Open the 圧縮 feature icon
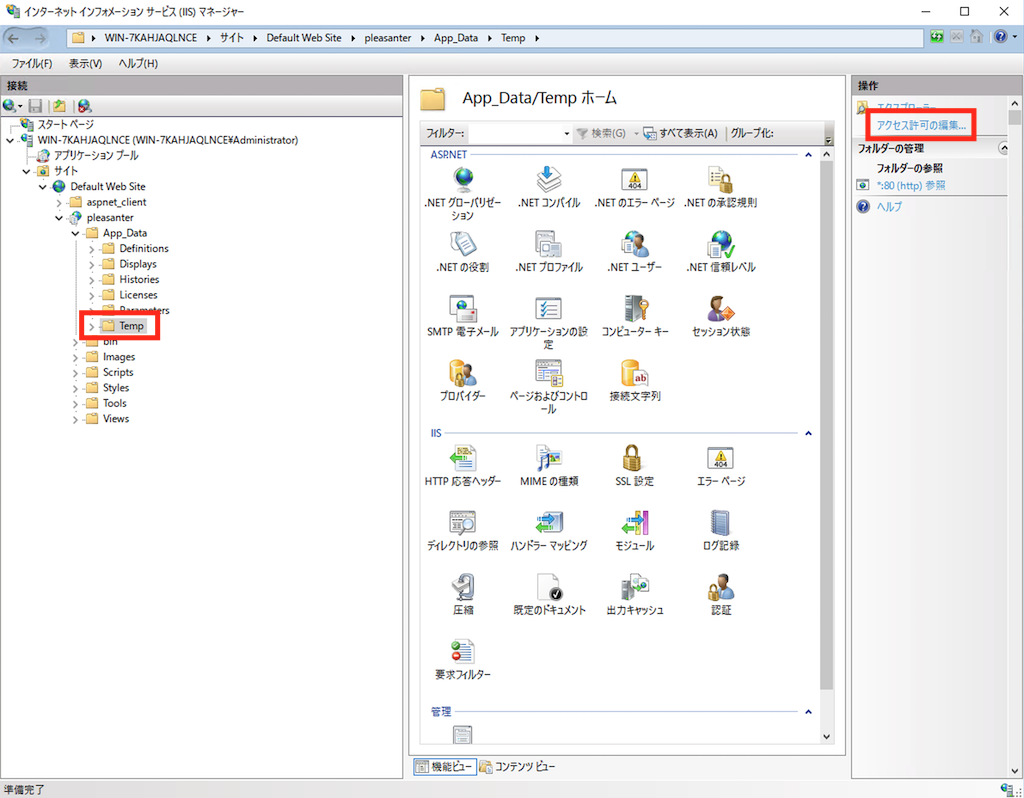The width and height of the screenshot is (1024, 798). point(462,587)
